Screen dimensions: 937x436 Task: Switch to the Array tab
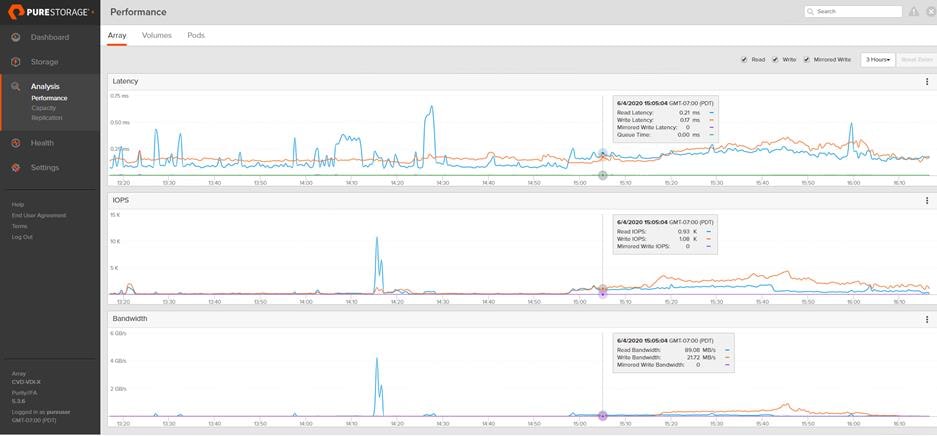point(117,35)
